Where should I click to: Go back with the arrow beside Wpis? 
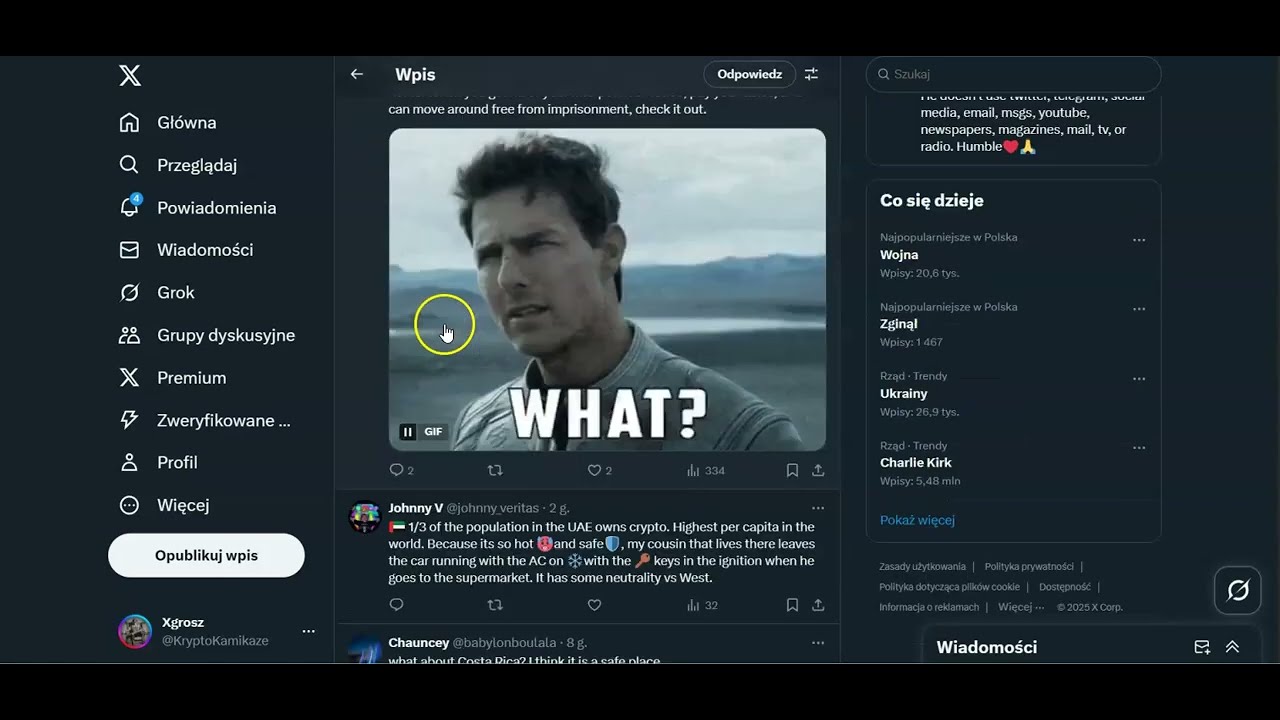coord(357,74)
